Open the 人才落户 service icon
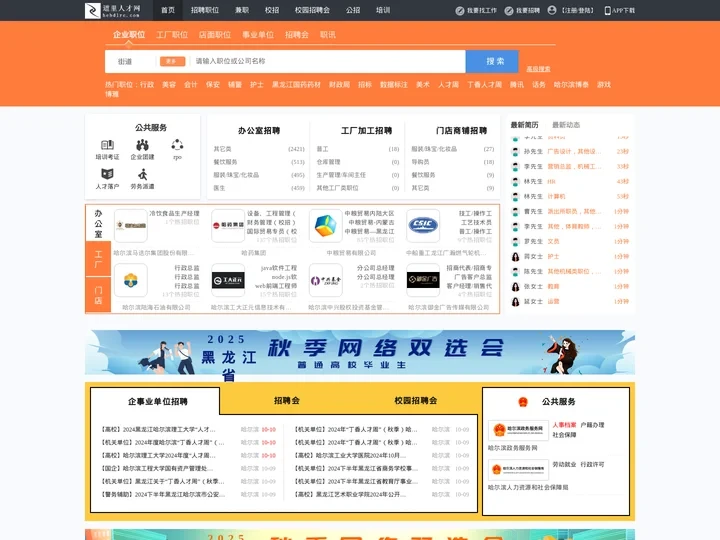 (x=107, y=174)
